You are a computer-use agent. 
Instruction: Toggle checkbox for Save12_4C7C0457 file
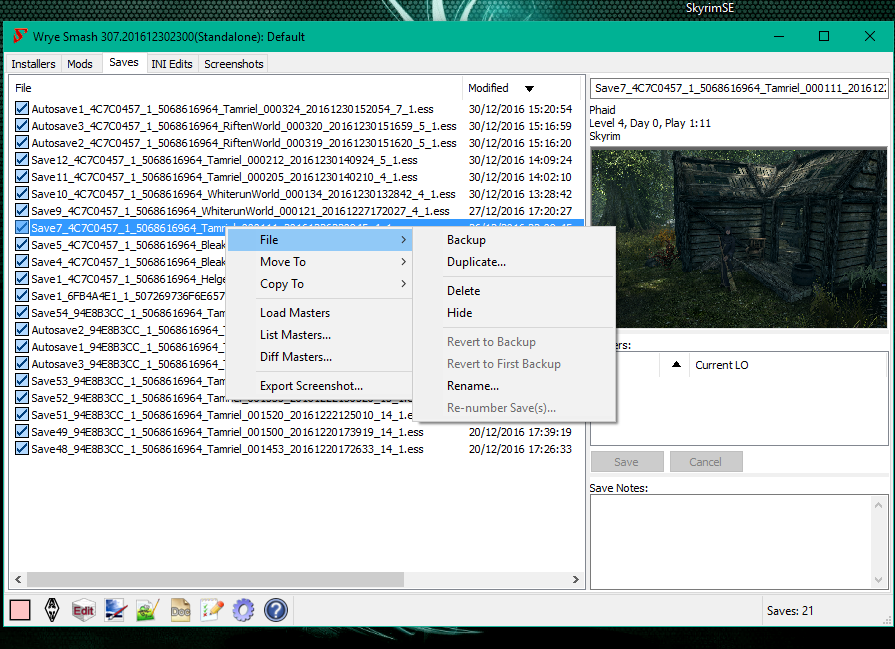22,160
